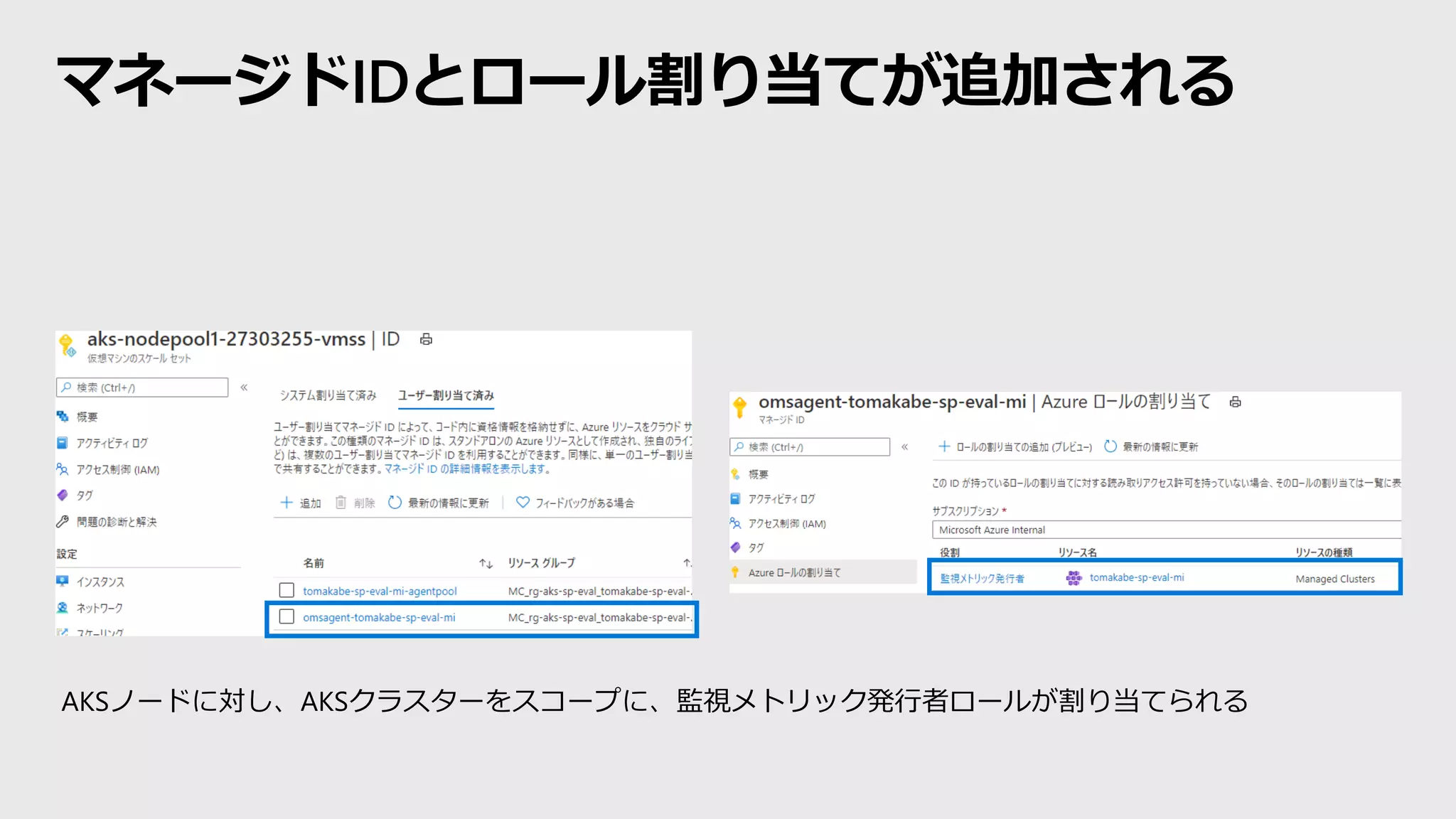The width and height of the screenshot is (1456, 819).
Task: Select タグ in vmss sidebar
Action: point(85,496)
